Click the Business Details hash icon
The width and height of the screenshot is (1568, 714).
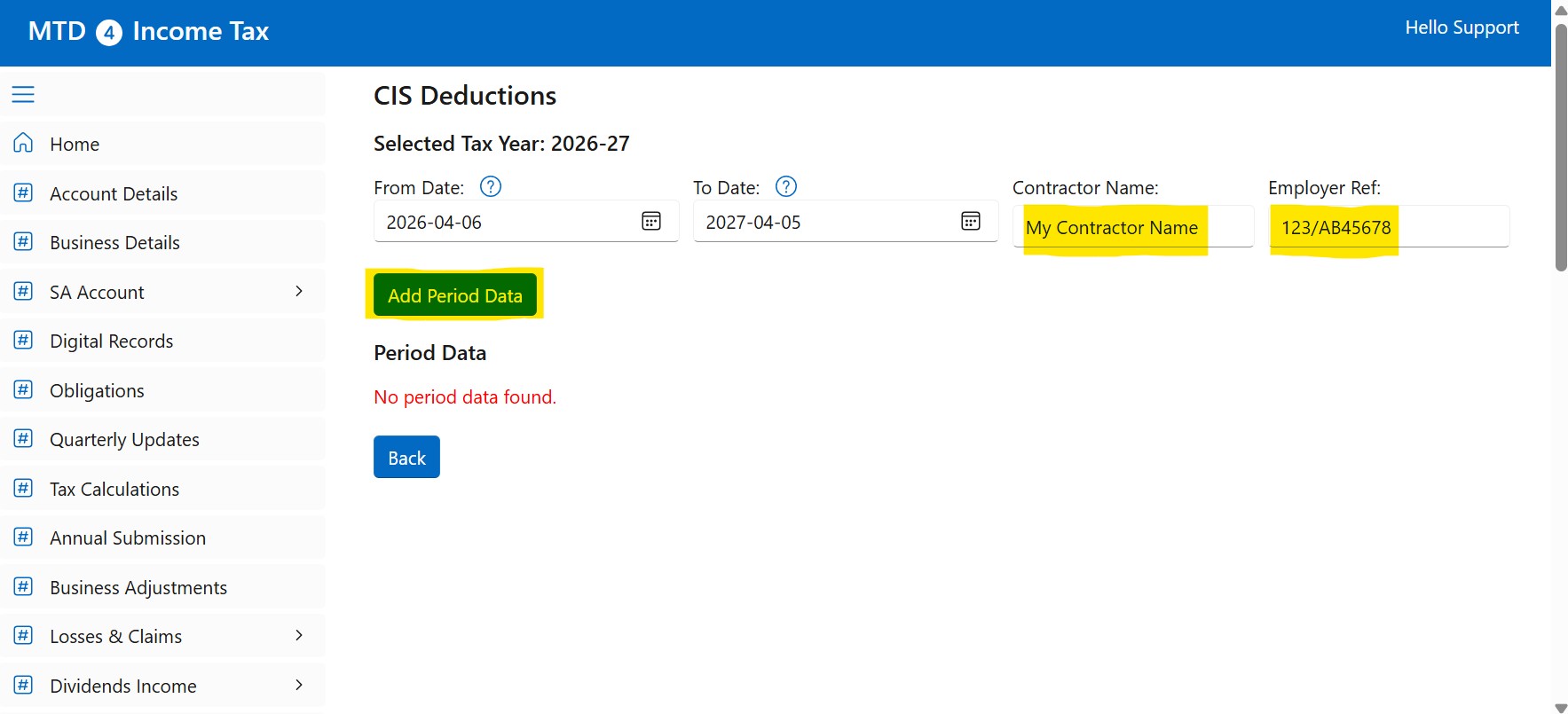(23, 241)
